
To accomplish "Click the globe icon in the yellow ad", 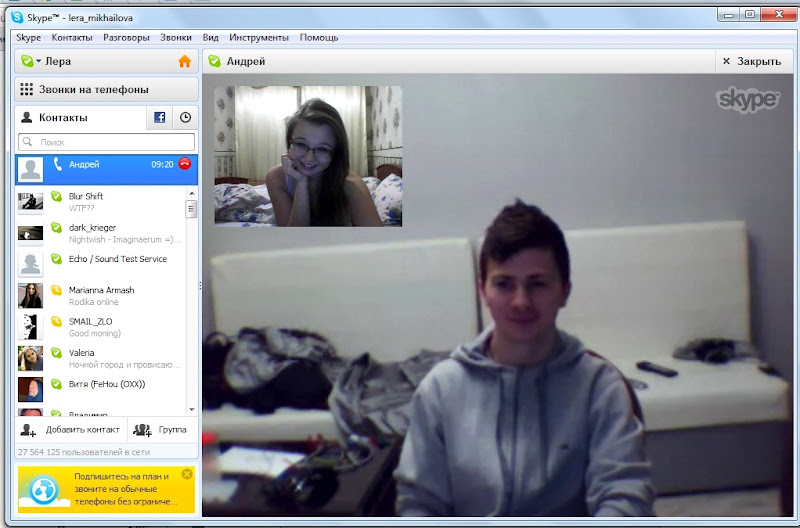I will [x=43, y=490].
